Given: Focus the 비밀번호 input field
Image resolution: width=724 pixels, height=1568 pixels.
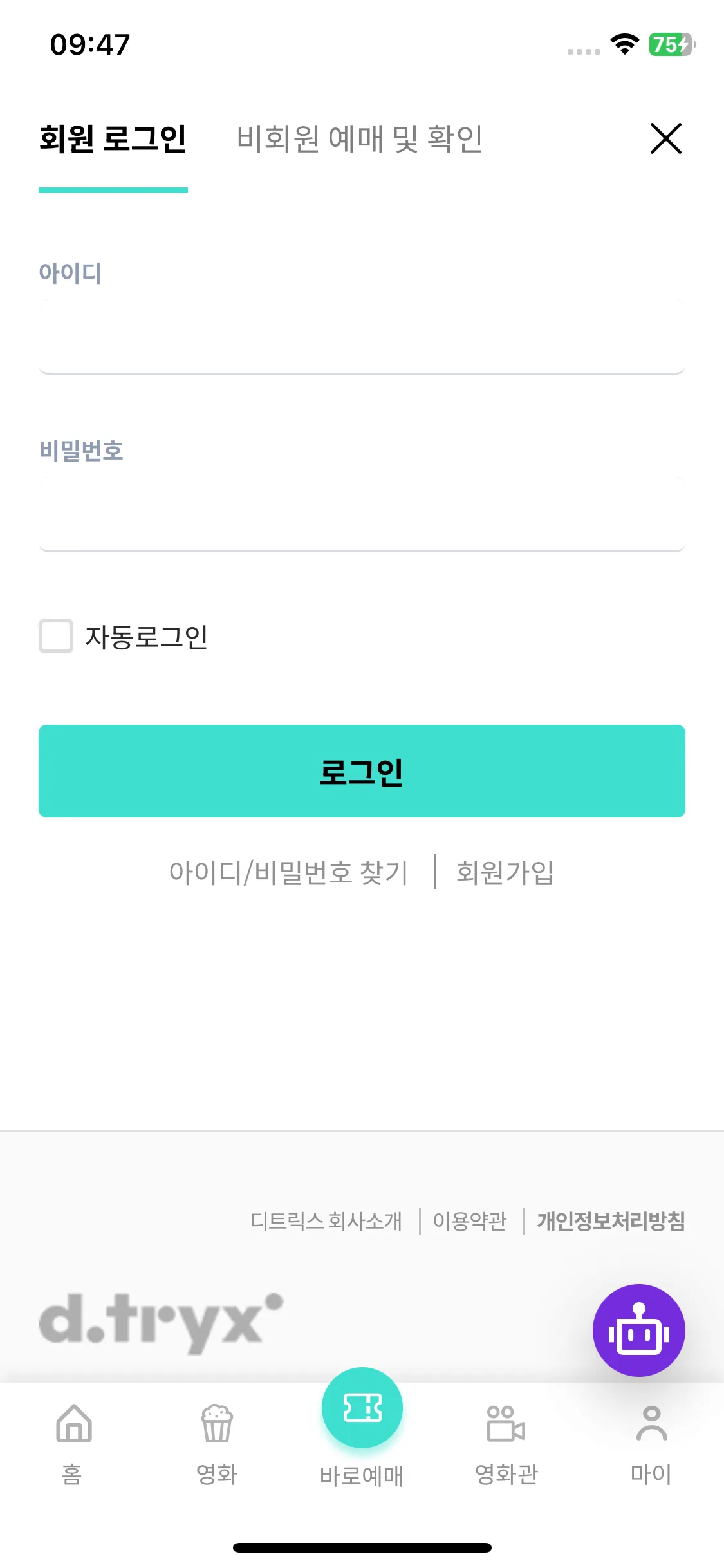Looking at the screenshot, I should point(362,514).
